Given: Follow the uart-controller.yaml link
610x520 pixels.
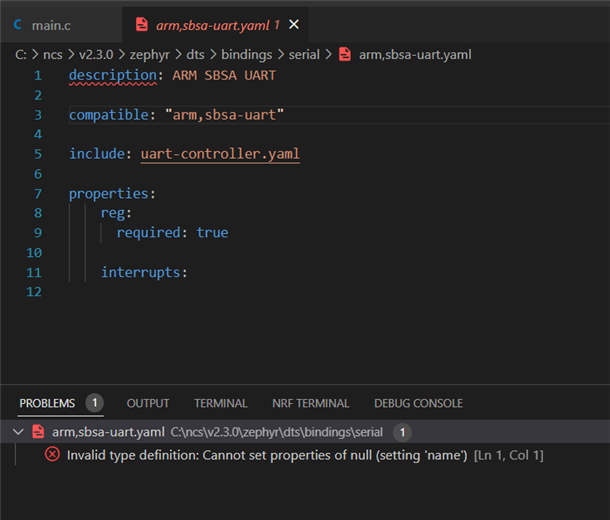Looking at the screenshot, I should tap(220, 154).
